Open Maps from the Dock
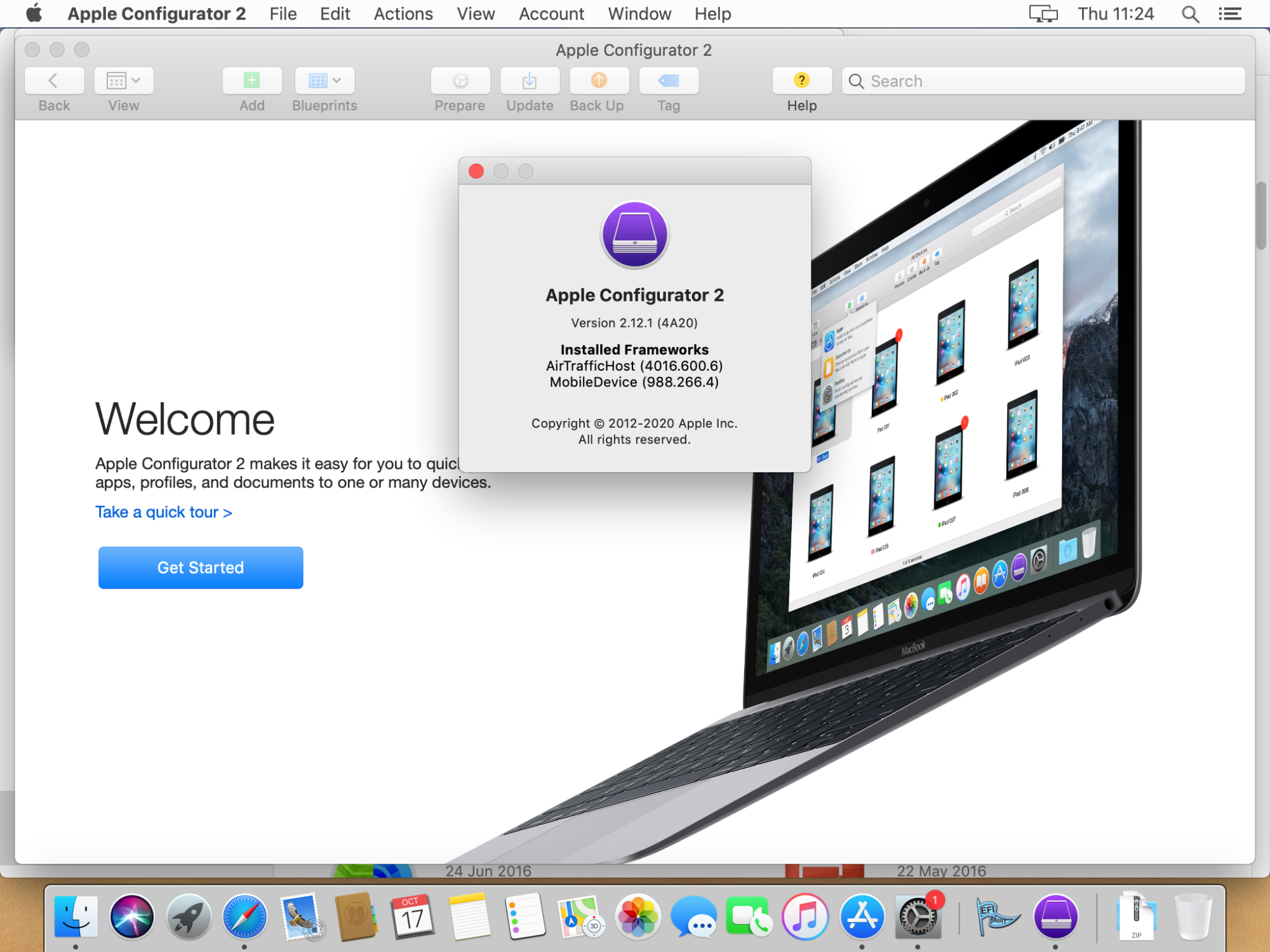Image resolution: width=1270 pixels, height=952 pixels. [x=581, y=916]
